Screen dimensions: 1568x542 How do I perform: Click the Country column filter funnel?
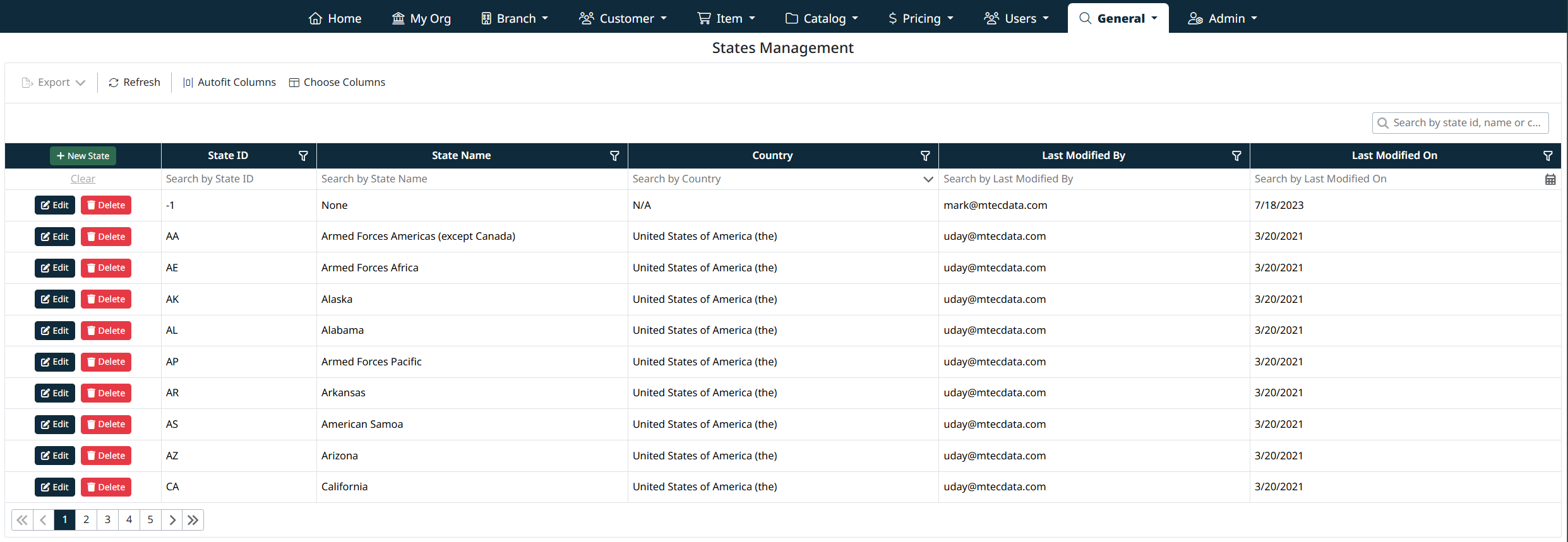coord(925,156)
